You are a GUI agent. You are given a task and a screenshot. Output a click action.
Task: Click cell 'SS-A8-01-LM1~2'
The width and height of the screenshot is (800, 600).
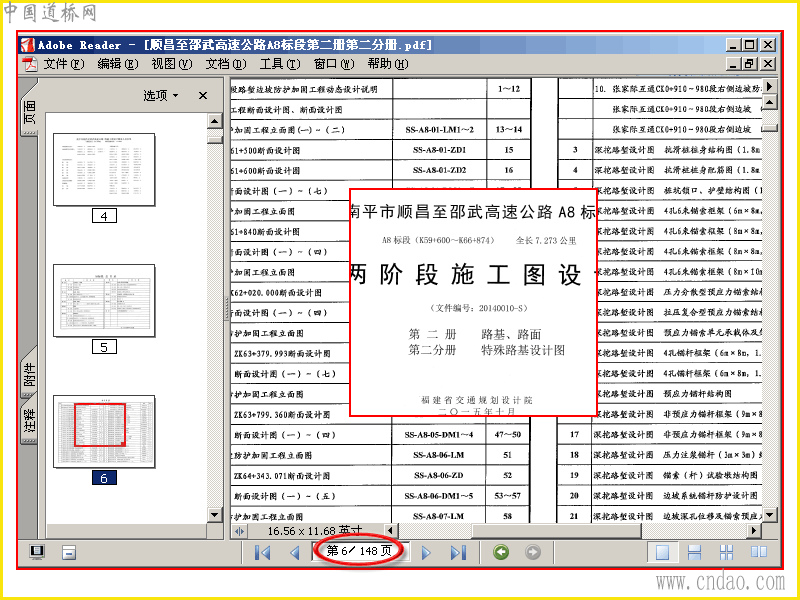pos(439,130)
